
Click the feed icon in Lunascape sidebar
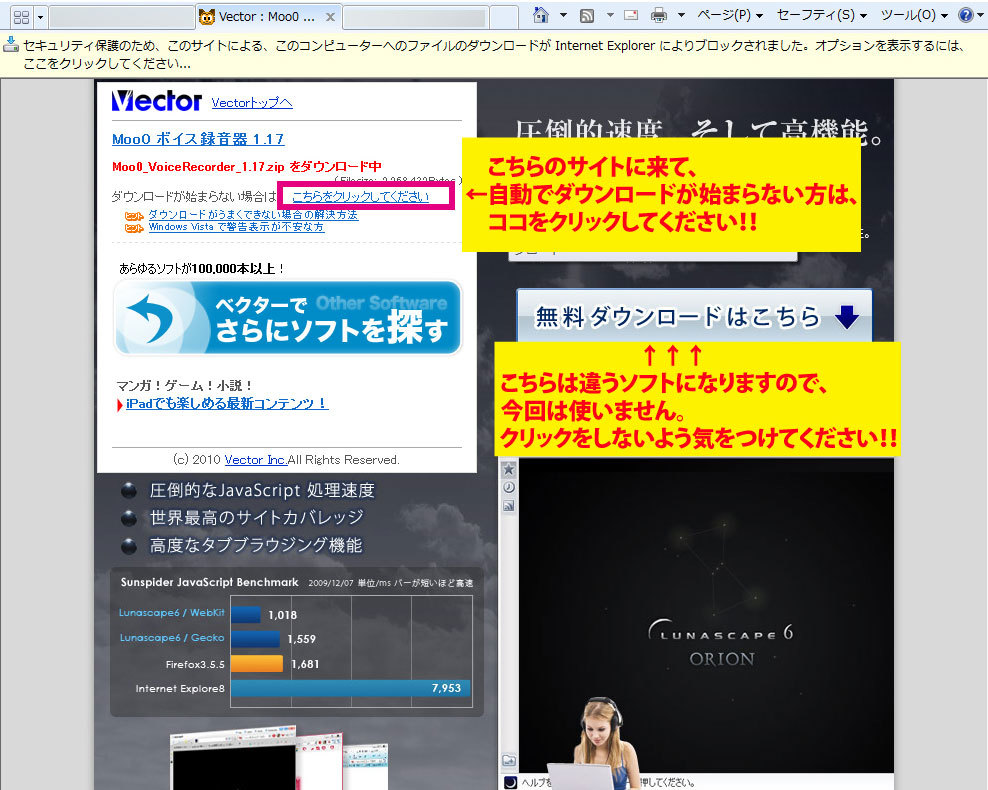pos(508,505)
